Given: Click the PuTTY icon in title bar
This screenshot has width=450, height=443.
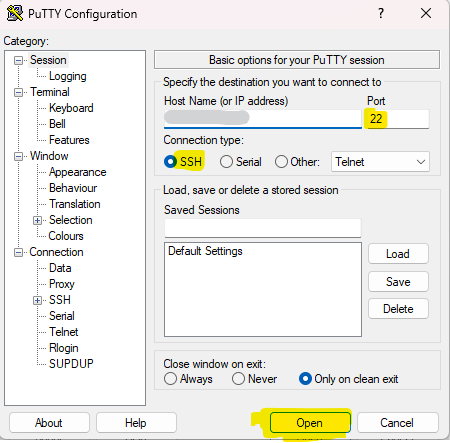Looking at the screenshot, I should pyautogui.click(x=15, y=13).
